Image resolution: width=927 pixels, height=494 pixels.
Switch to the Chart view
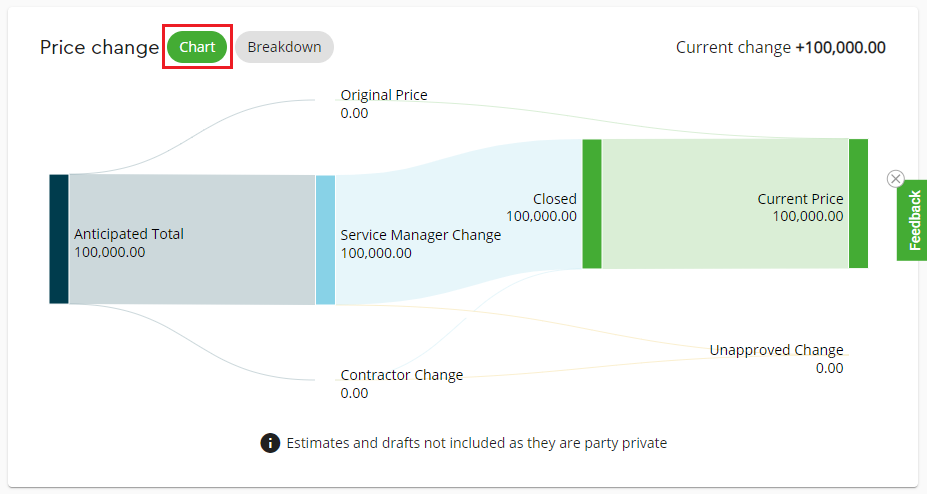tap(197, 47)
